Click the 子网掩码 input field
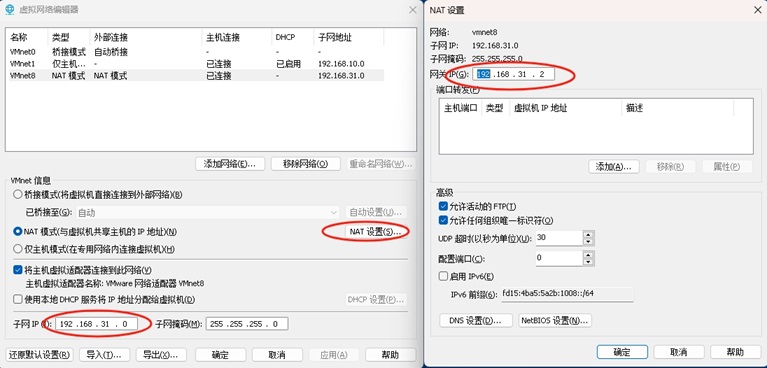The height and width of the screenshot is (368, 767). [247, 323]
